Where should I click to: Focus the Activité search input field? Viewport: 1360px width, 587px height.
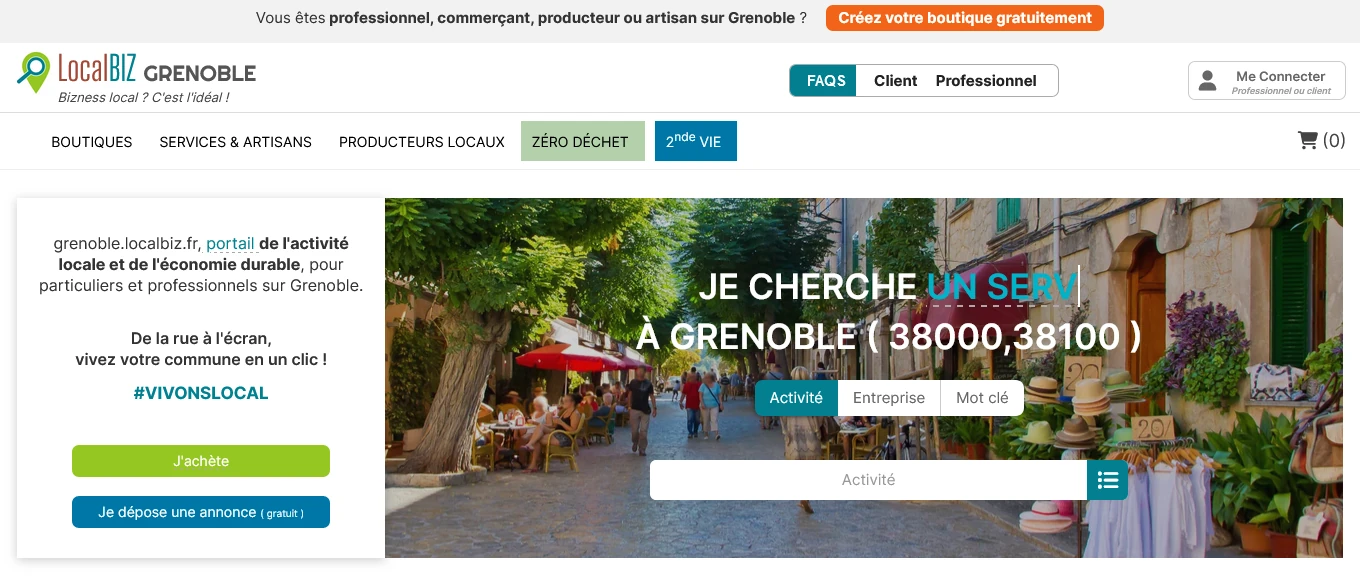(x=868, y=480)
